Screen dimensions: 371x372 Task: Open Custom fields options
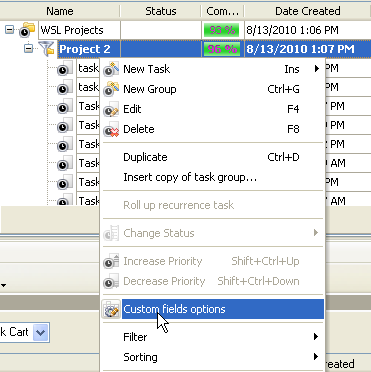213,309
